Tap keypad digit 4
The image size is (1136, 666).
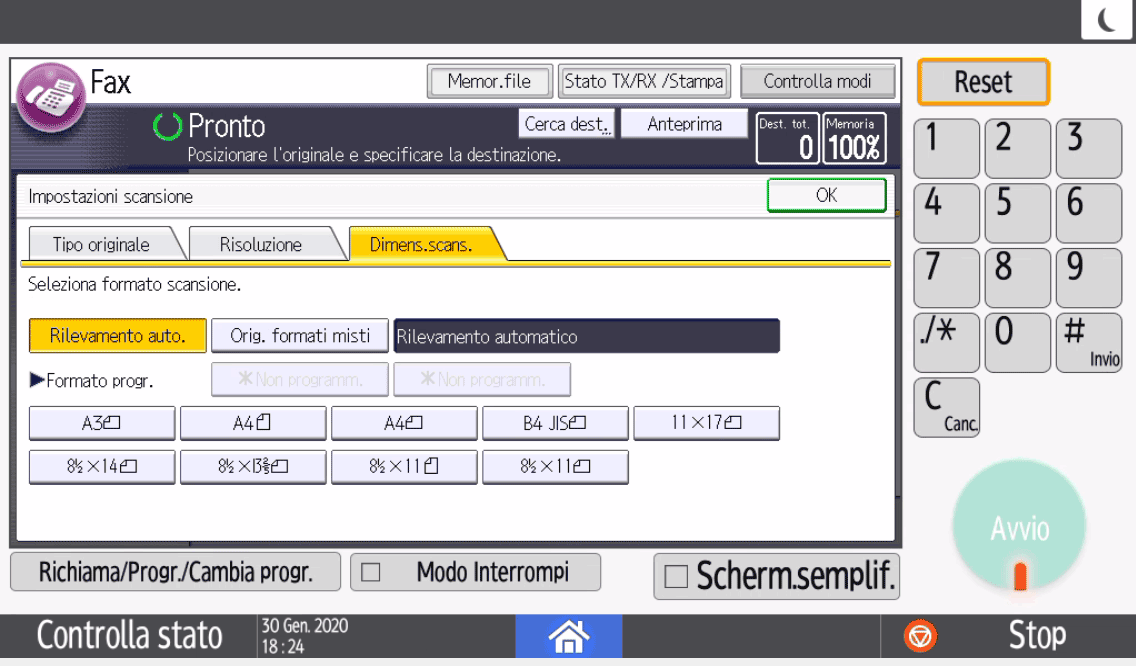coord(947,213)
